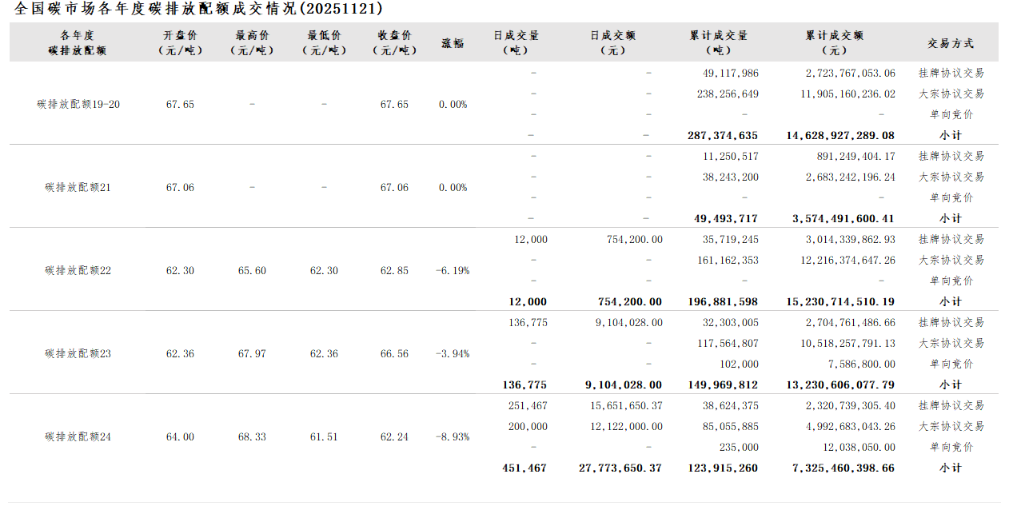Click the daily turnover total 27,773,650.37

click(620, 468)
